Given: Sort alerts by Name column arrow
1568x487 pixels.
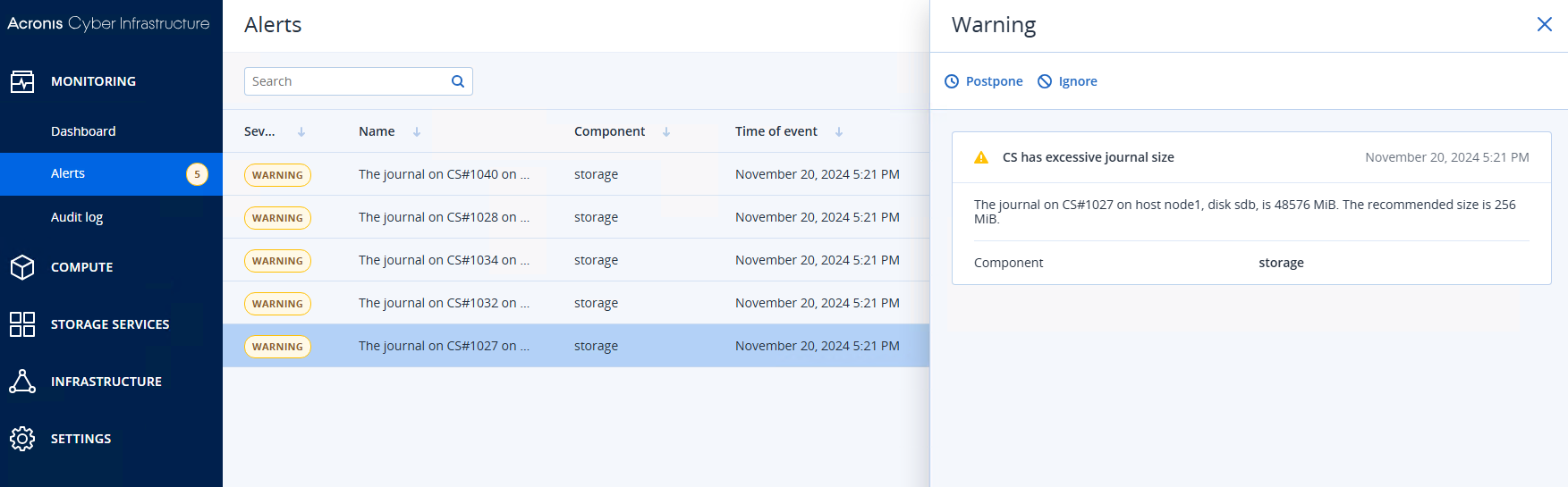Looking at the screenshot, I should [x=417, y=132].
